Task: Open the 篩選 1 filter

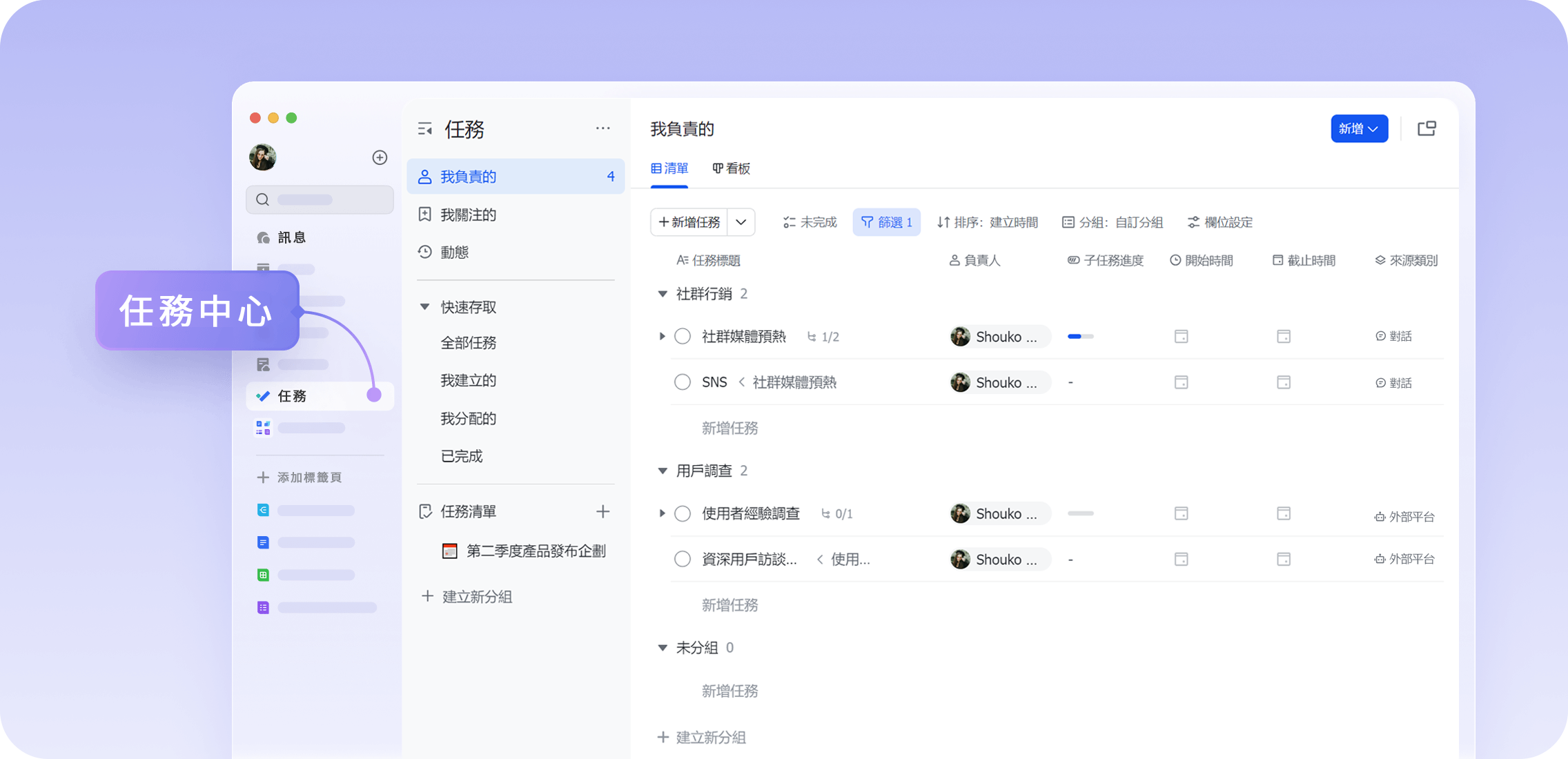Action: 886,222
